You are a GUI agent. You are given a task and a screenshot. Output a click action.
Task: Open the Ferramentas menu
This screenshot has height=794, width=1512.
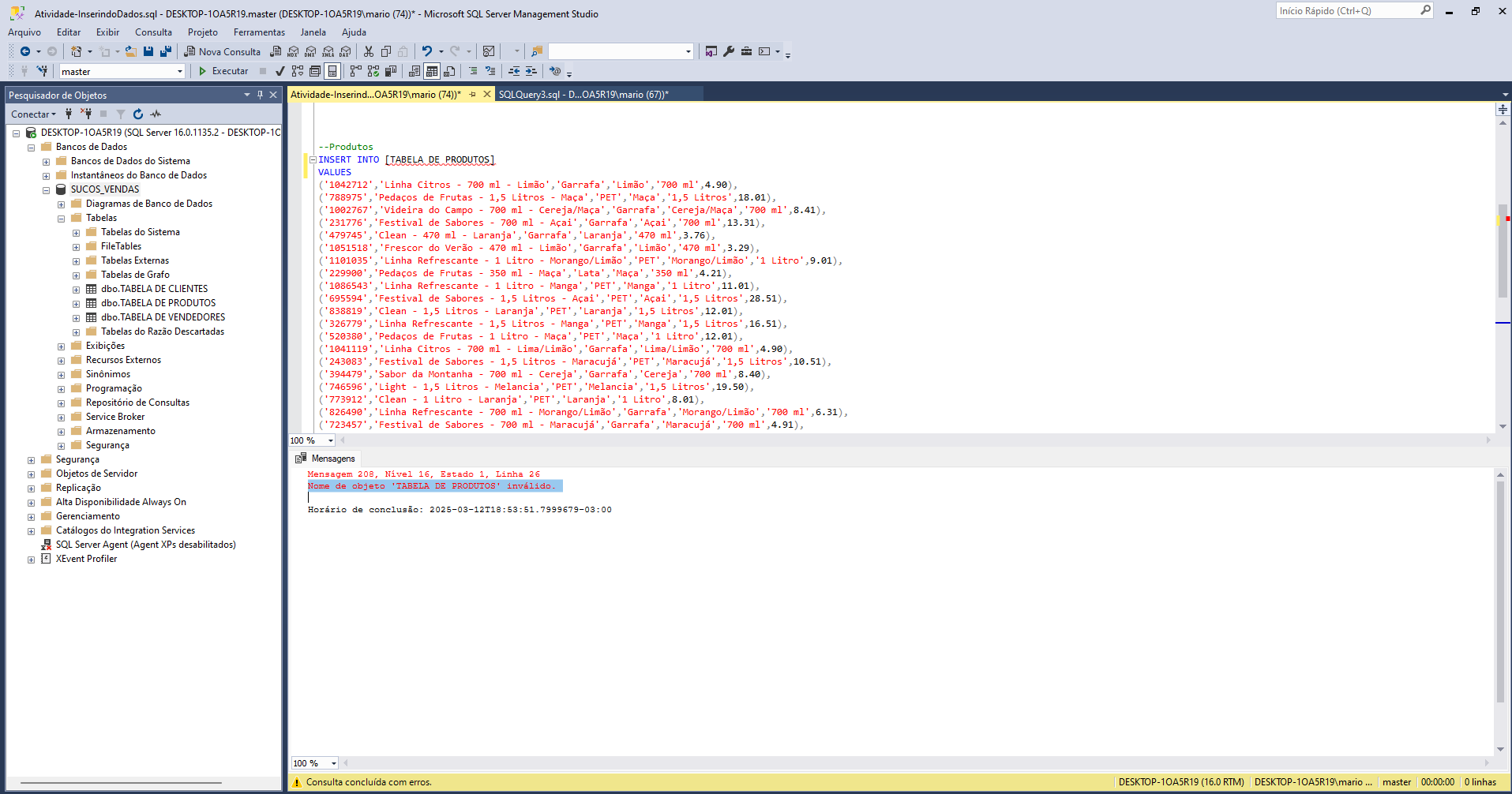[x=259, y=32]
